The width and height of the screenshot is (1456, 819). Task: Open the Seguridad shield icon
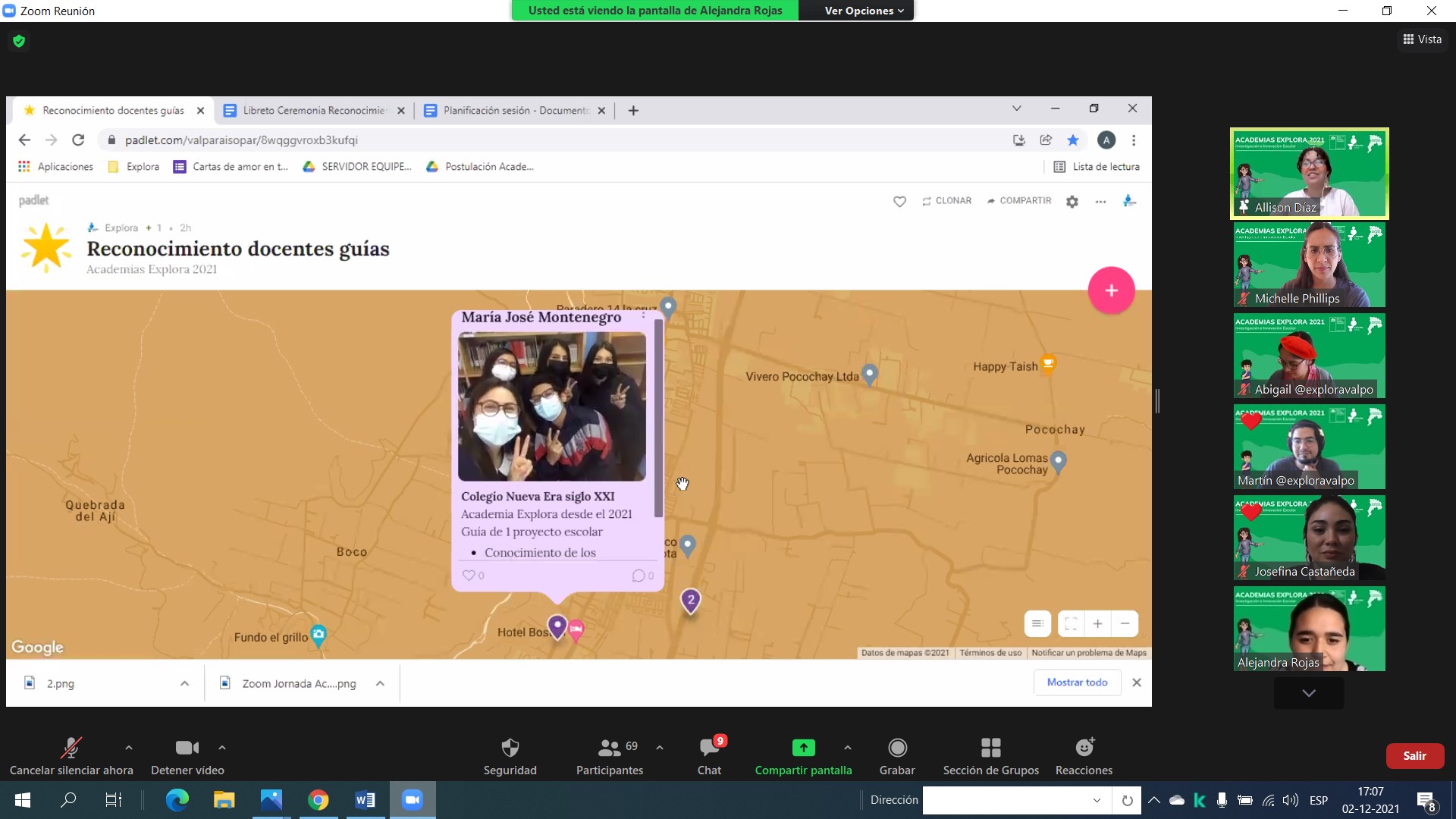coord(510,748)
